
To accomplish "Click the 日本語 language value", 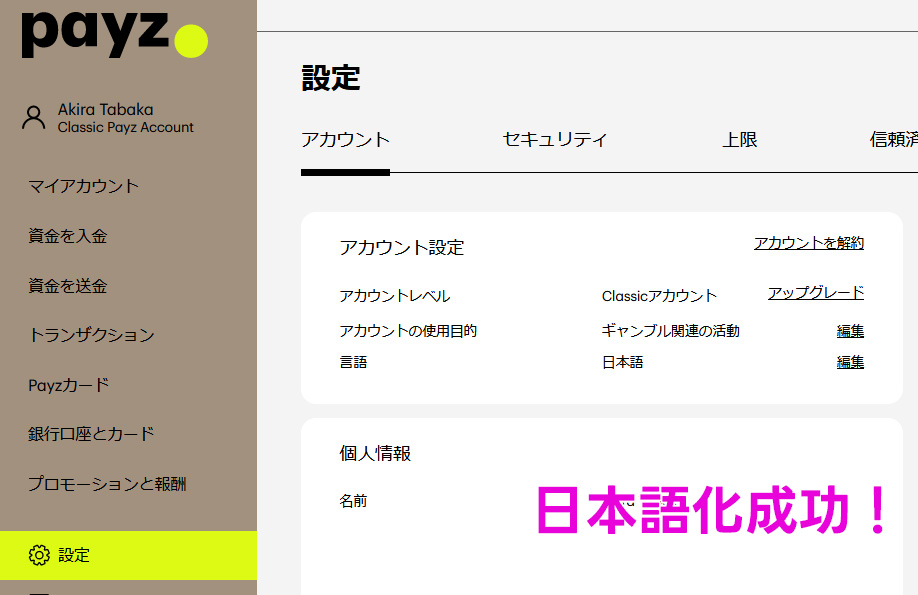I will point(622,363).
